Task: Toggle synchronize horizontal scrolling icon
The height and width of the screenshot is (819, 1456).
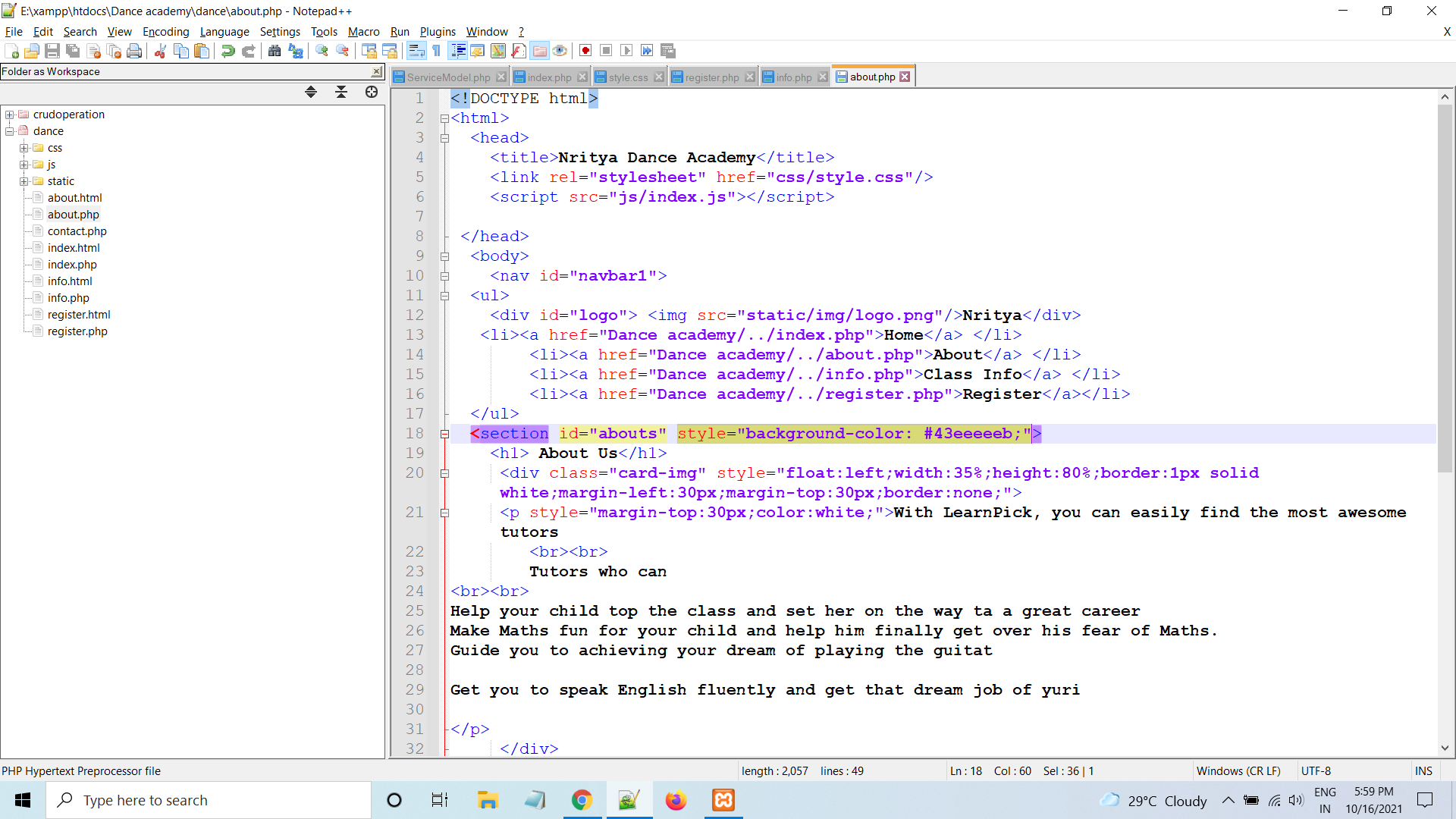Action: tap(390, 51)
